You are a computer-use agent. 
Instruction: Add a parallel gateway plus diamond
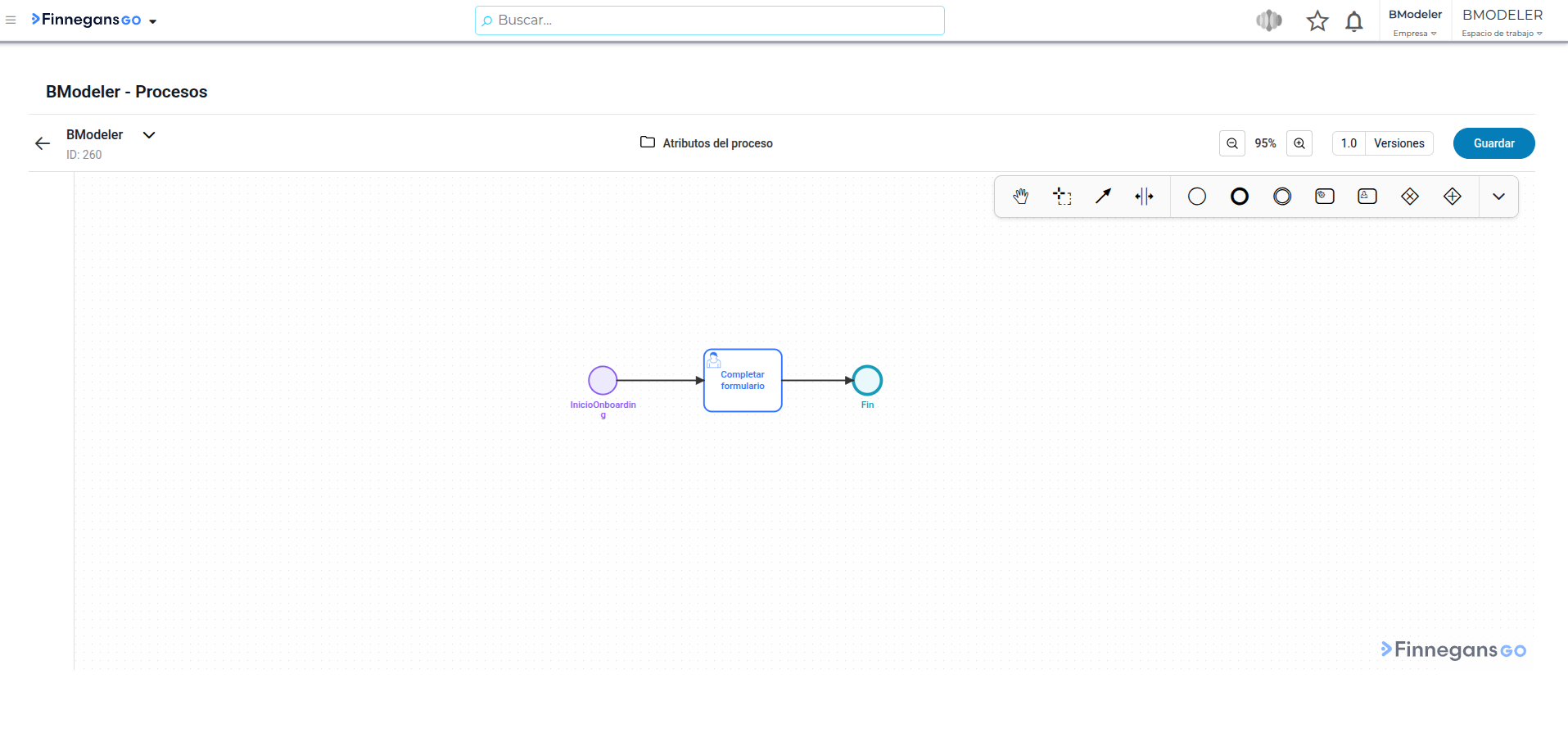point(1453,197)
